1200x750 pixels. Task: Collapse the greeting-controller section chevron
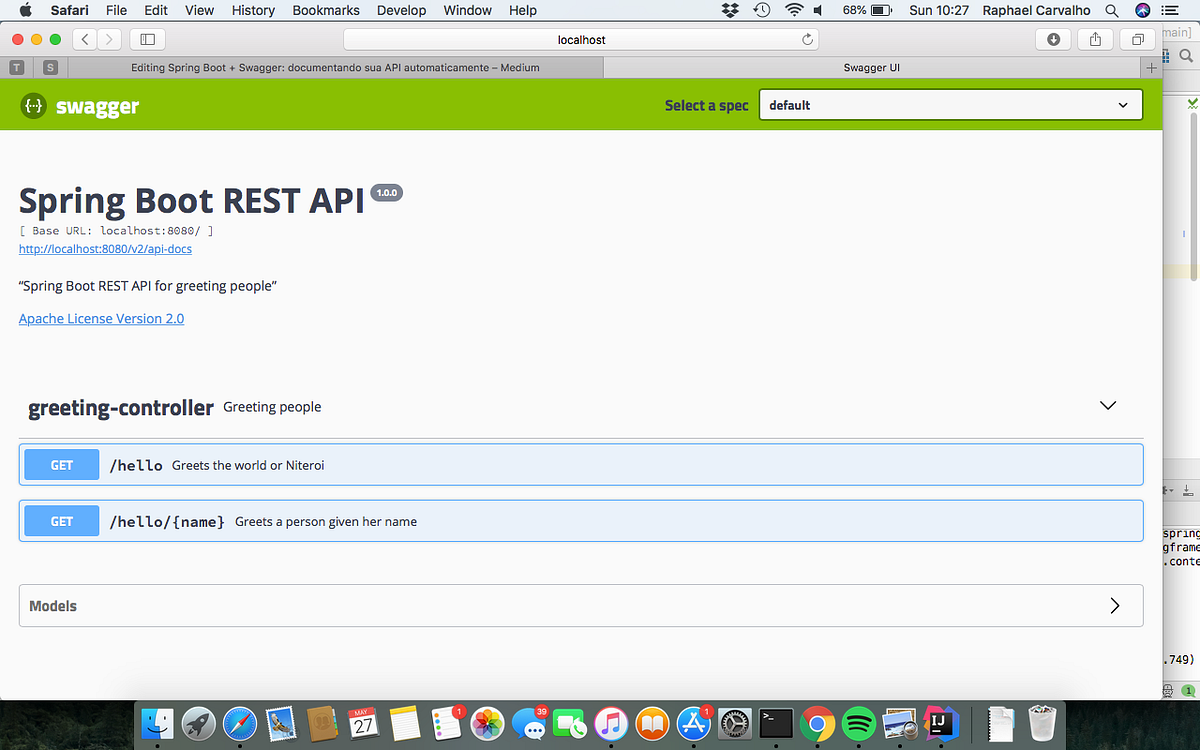pos(1107,405)
